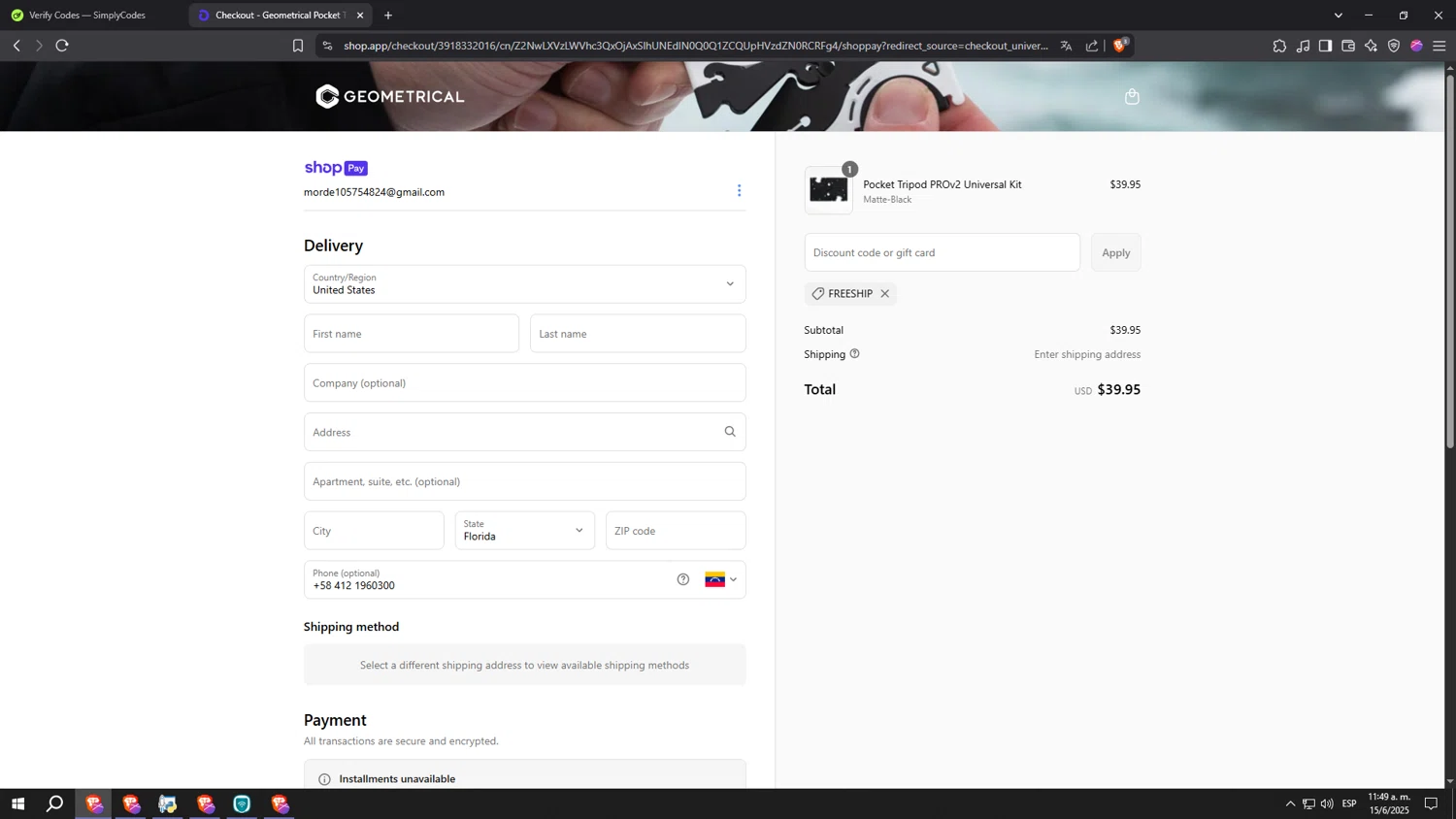Screen dimensions: 1456x819
Task: Open the purple profile avatar icon
Action: [x=1416, y=46]
